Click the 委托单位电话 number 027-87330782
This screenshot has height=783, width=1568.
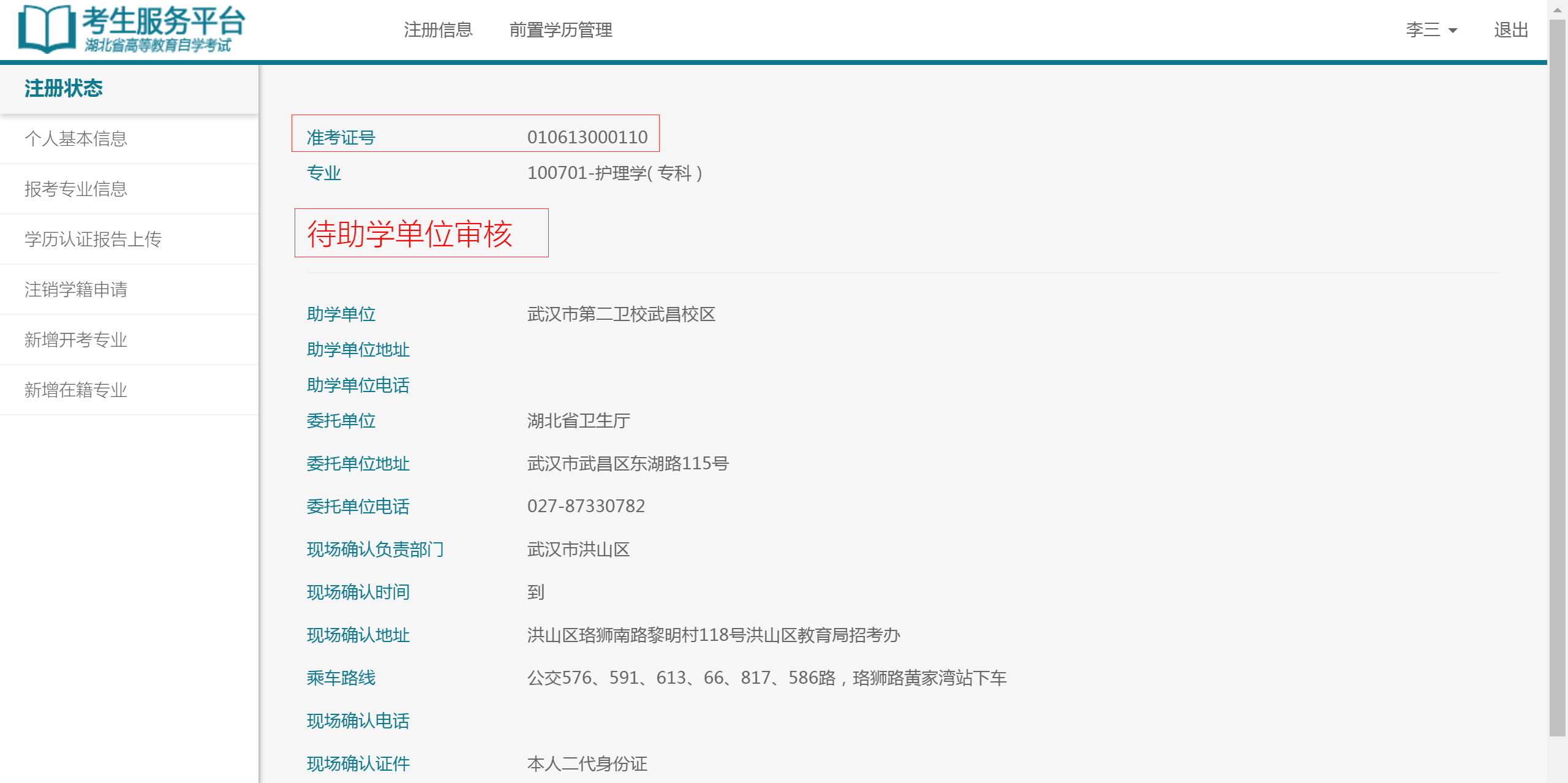[x=586, y=505]
